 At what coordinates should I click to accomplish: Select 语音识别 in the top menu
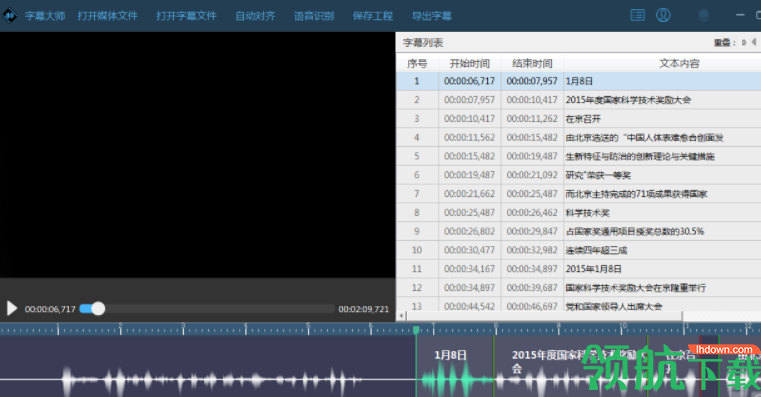pyautogui.click(x=314, y=16)
